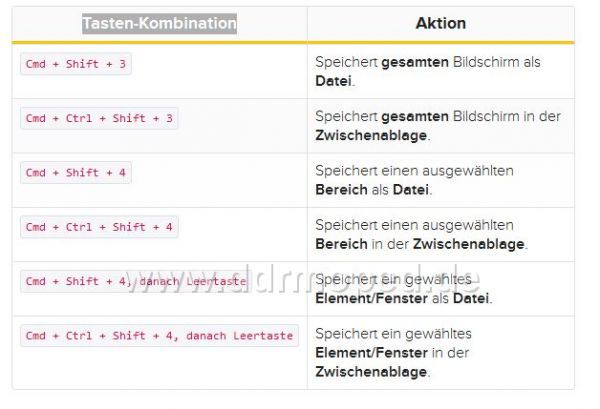Click 'Bereich in der Zwischenablage' text
The image size is (600, 409).
point(420,244)
